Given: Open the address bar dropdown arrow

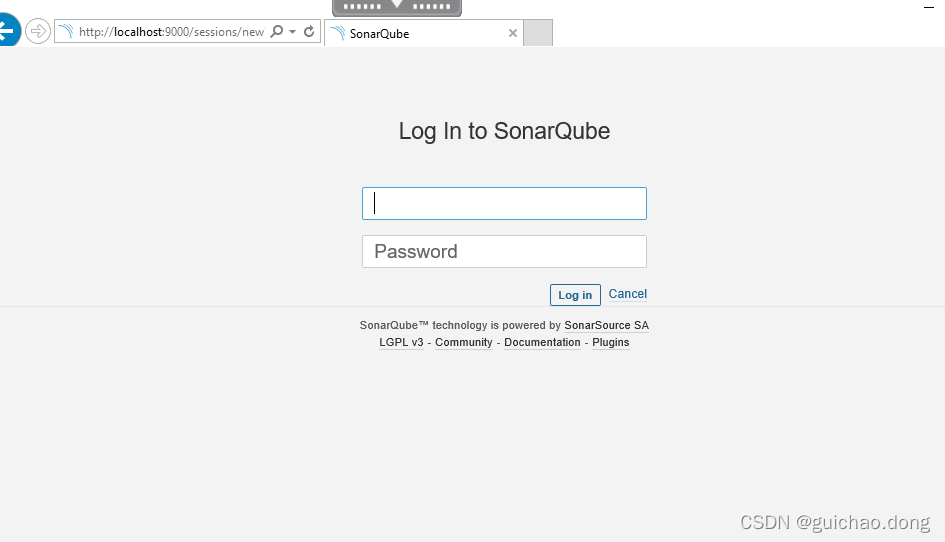Looking at the screenshot, I should pyautogui.click(x=292, y=31).
